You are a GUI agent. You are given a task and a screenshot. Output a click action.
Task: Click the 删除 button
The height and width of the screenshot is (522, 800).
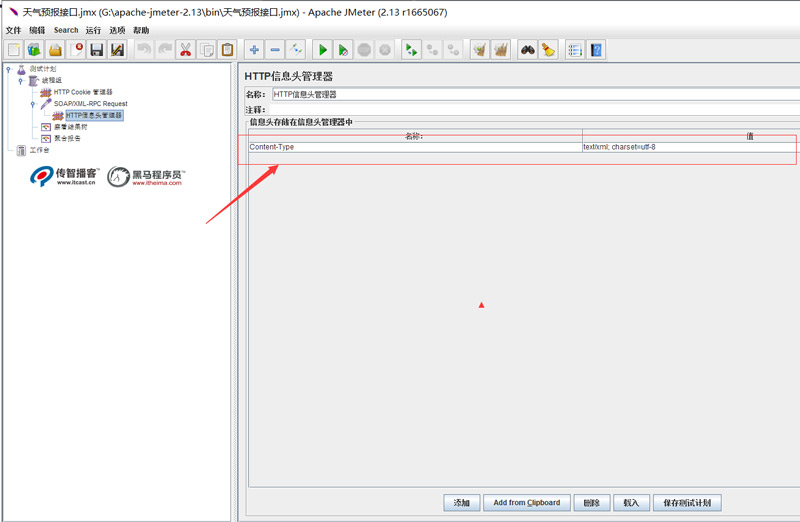click(591, 503)
